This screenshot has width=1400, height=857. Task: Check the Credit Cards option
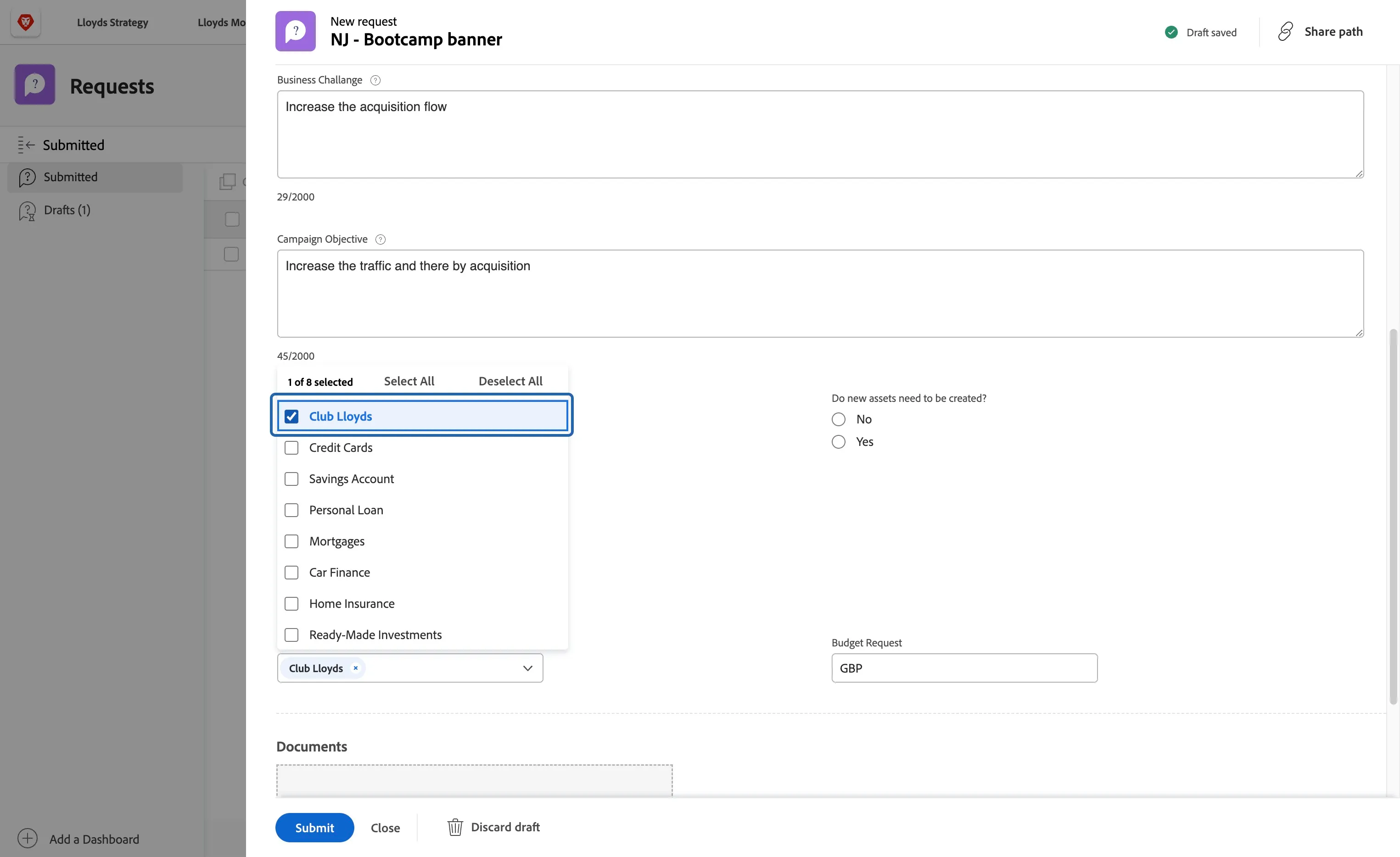pos(291,447)
